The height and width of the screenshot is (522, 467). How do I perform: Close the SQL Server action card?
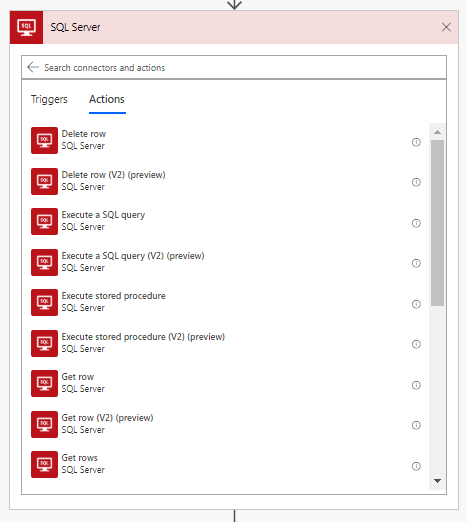point(446,27)
